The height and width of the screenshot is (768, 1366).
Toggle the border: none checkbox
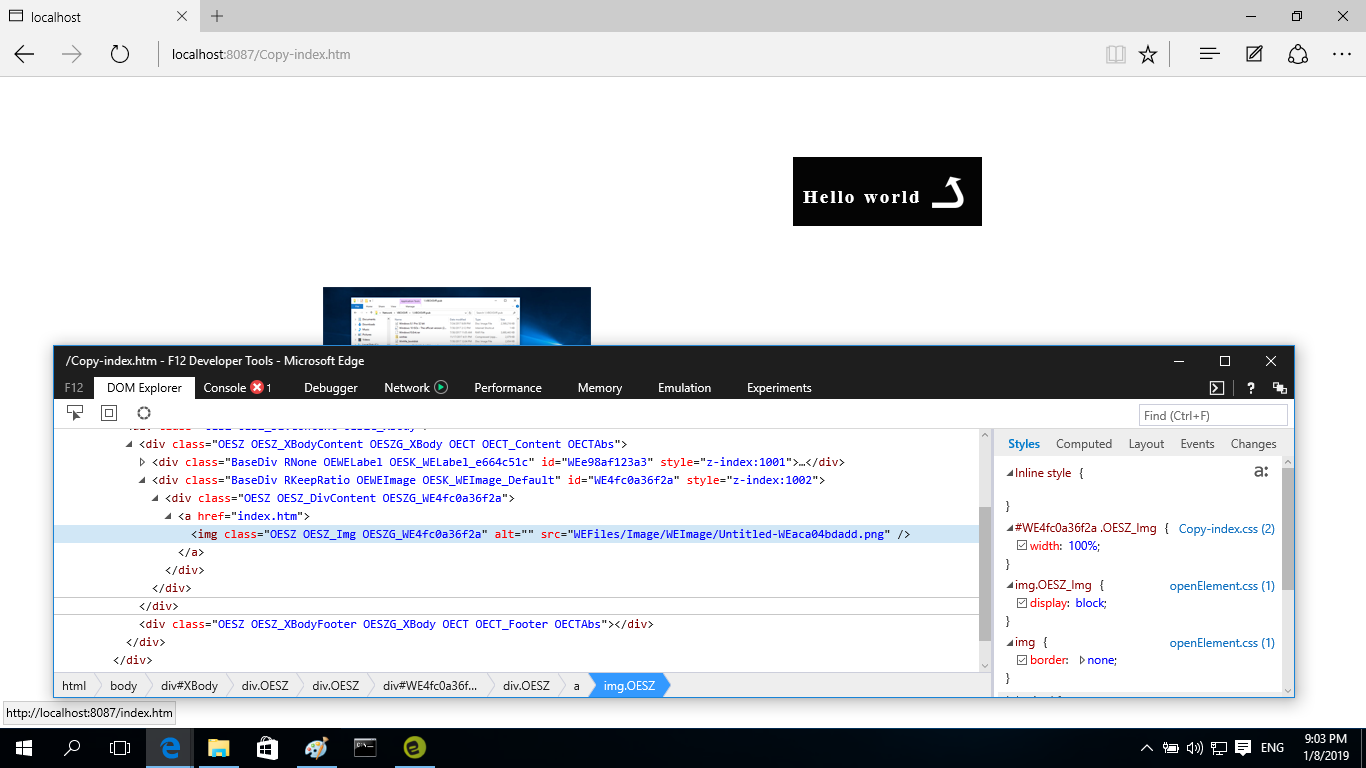[1022, 660]
